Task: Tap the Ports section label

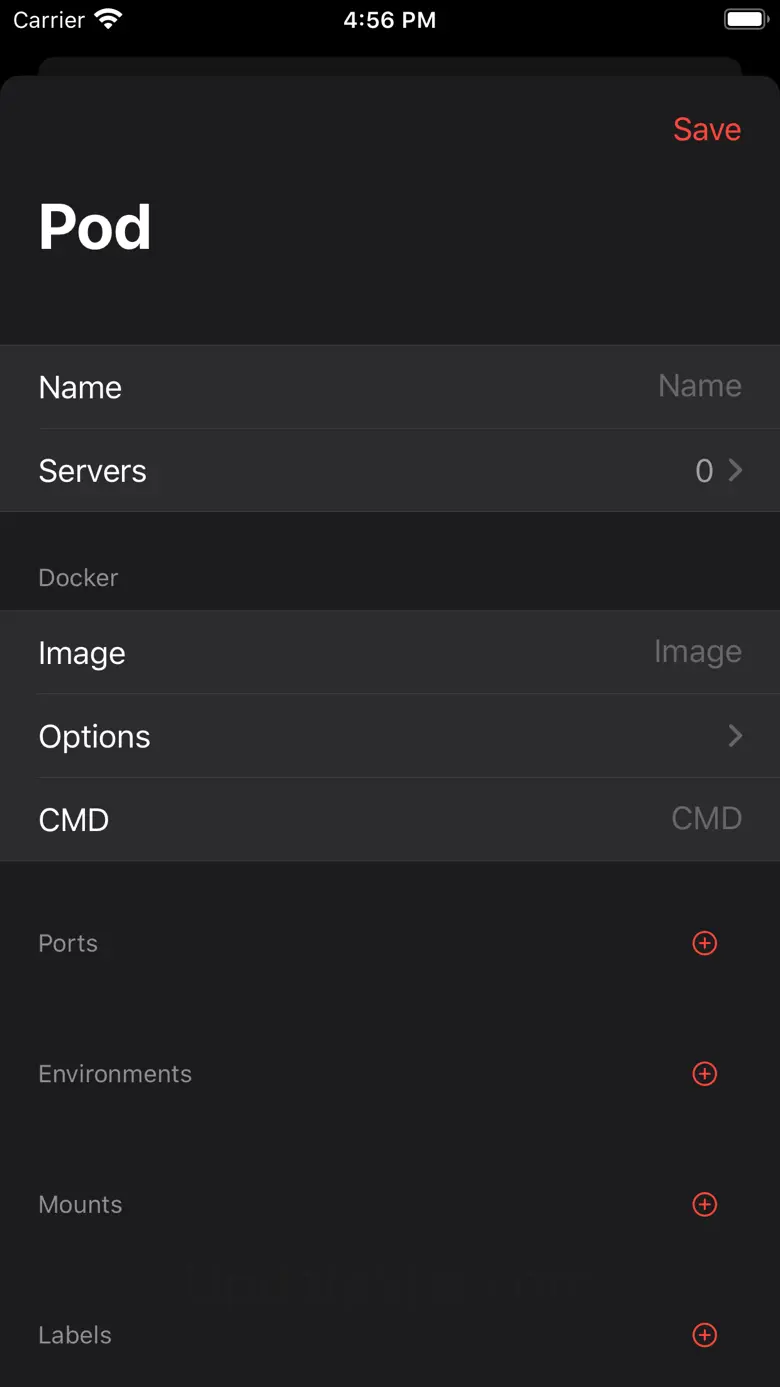Action: pyautogui.click(x=68, y=943)
